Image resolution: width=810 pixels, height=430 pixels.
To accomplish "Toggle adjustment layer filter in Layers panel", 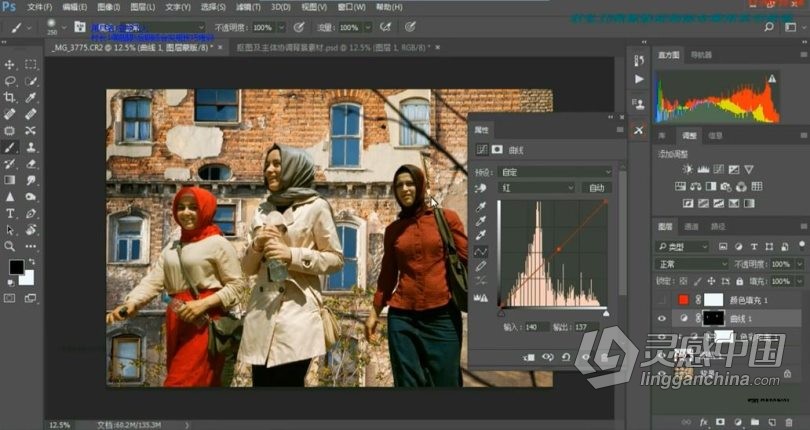I will (738, 247).
